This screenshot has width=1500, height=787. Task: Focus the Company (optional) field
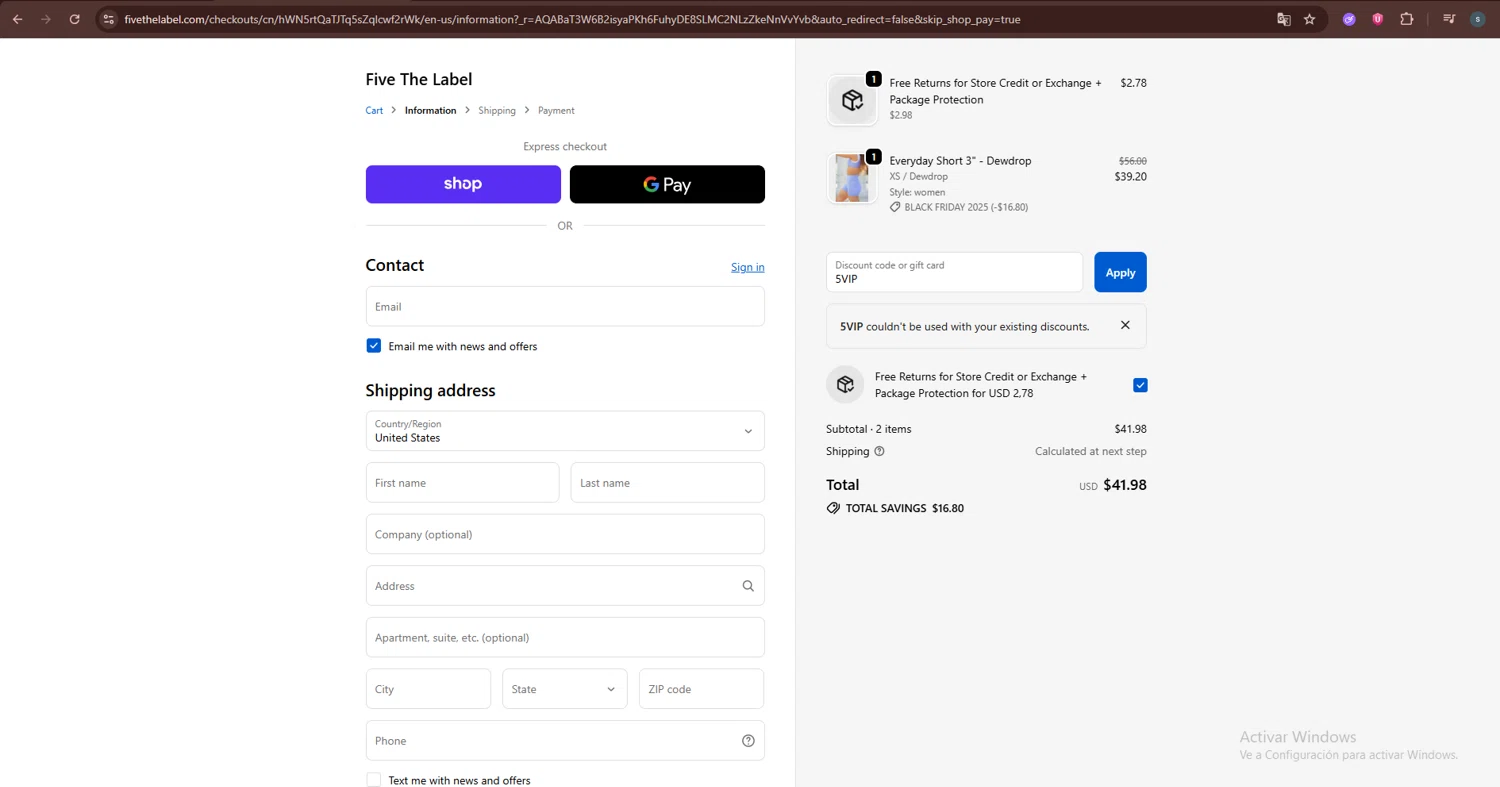click(565, 534)
